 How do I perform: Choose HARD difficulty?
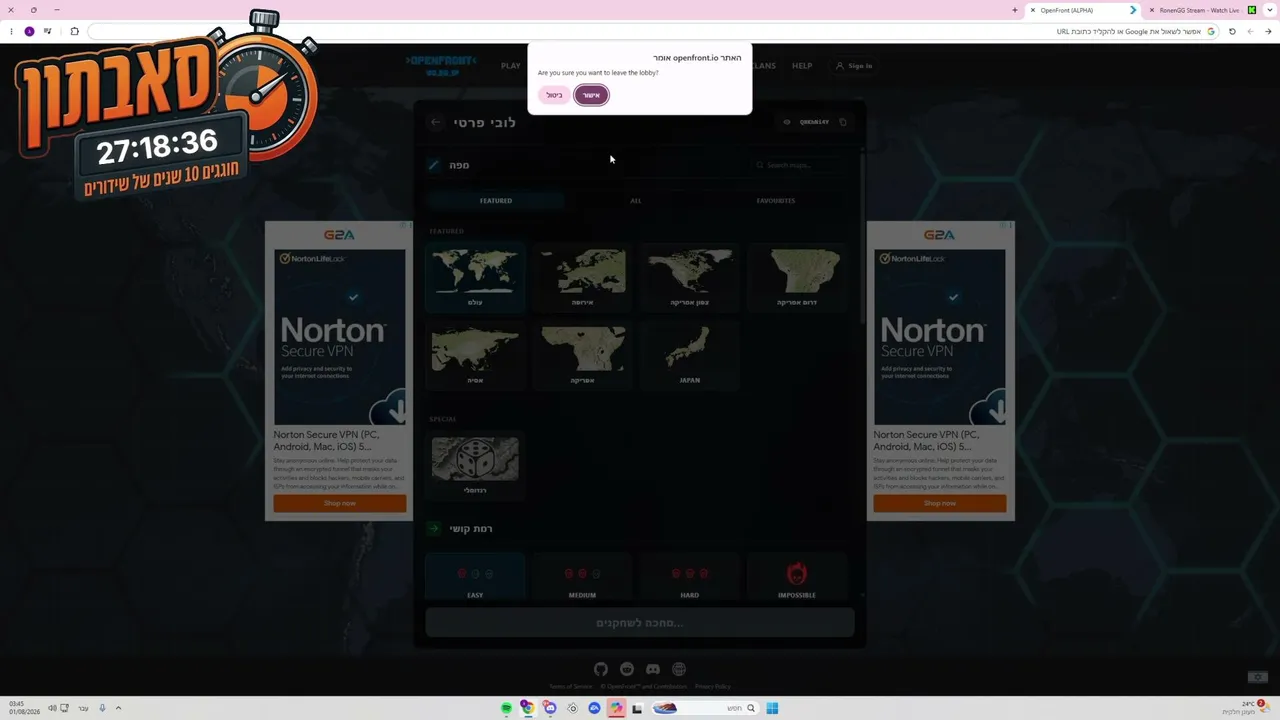[x=690, y=577]
